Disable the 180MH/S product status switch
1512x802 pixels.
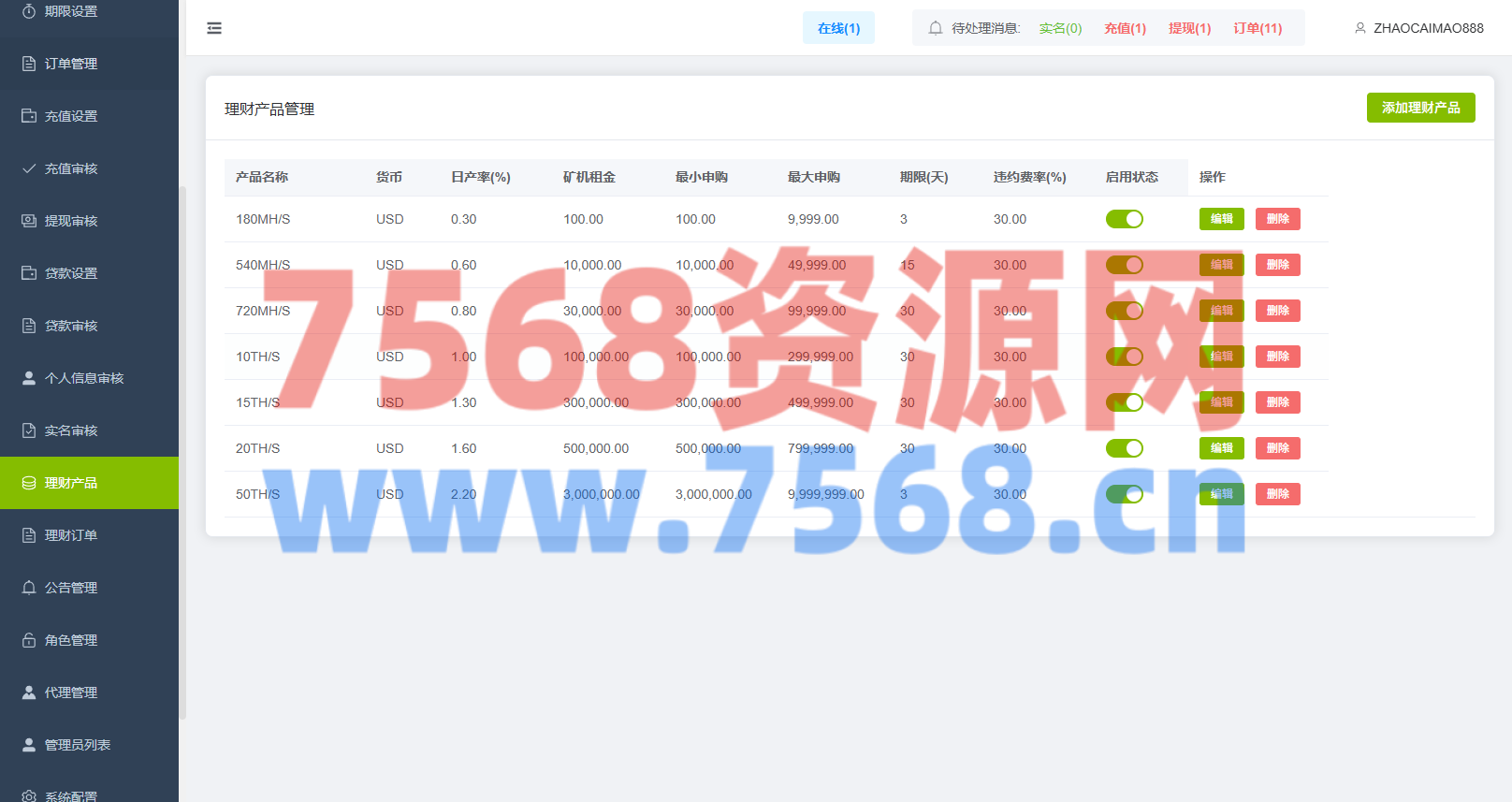pyautogui.click(x=1124, y=219)
